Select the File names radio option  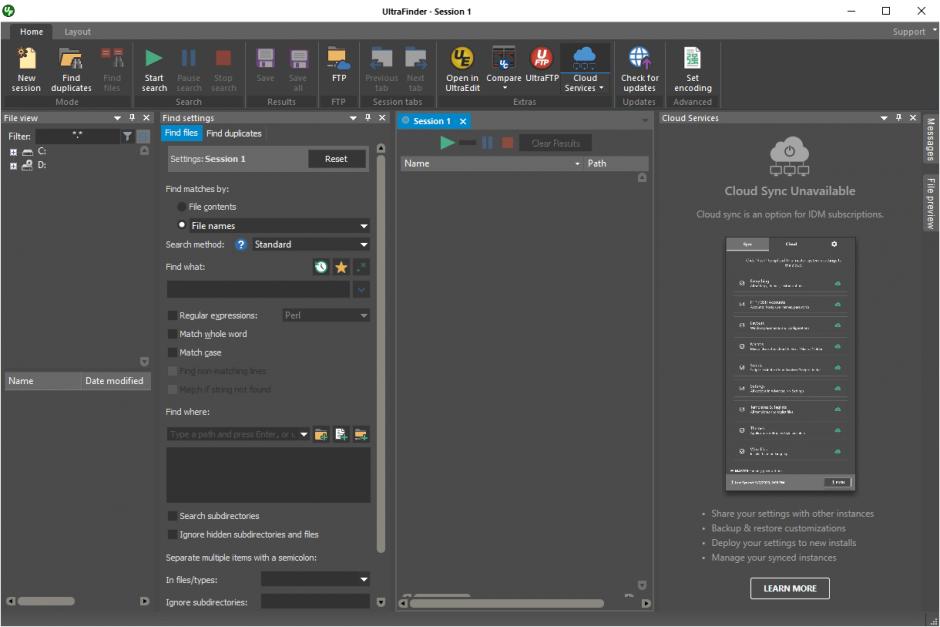[x=182, y=225]
